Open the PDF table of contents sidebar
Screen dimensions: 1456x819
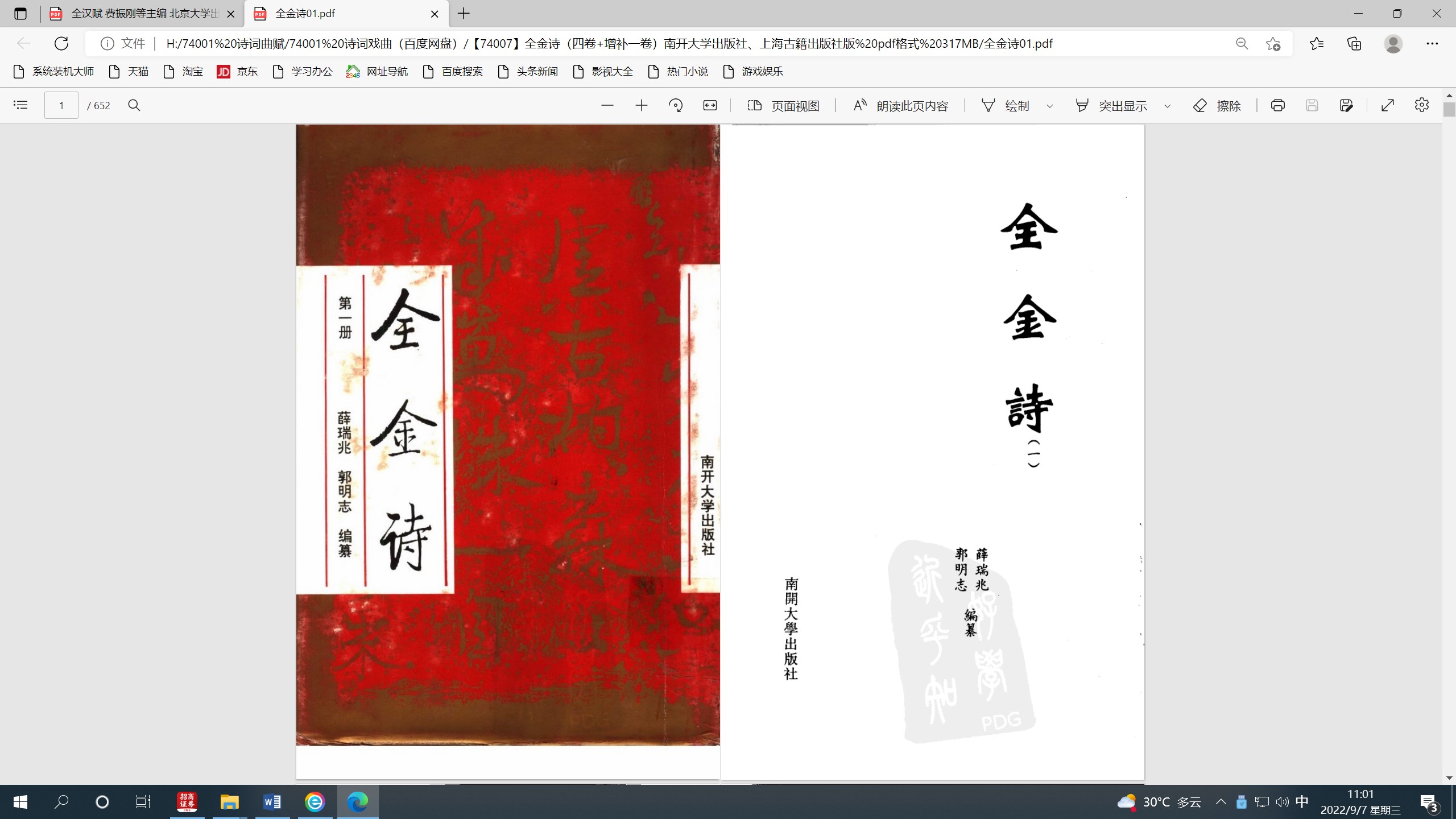click(x=20, y=105)
